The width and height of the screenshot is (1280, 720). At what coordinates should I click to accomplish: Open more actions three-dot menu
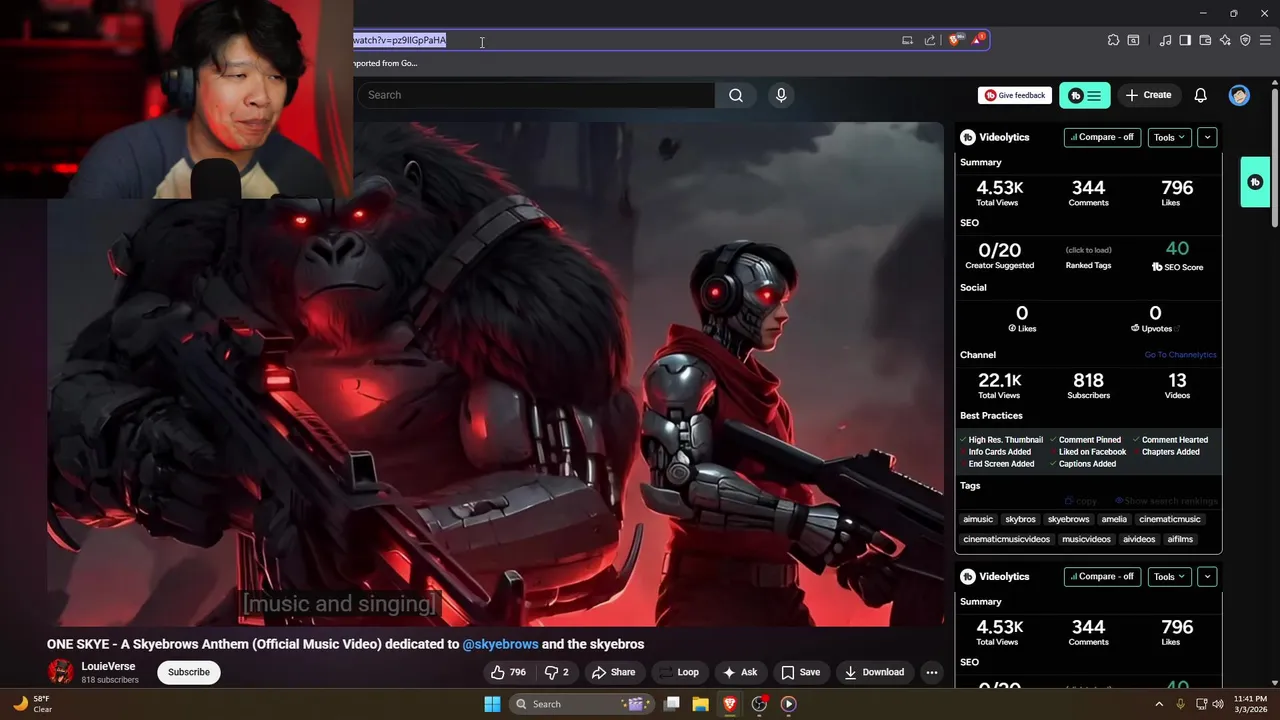click(x=932, y=672)
